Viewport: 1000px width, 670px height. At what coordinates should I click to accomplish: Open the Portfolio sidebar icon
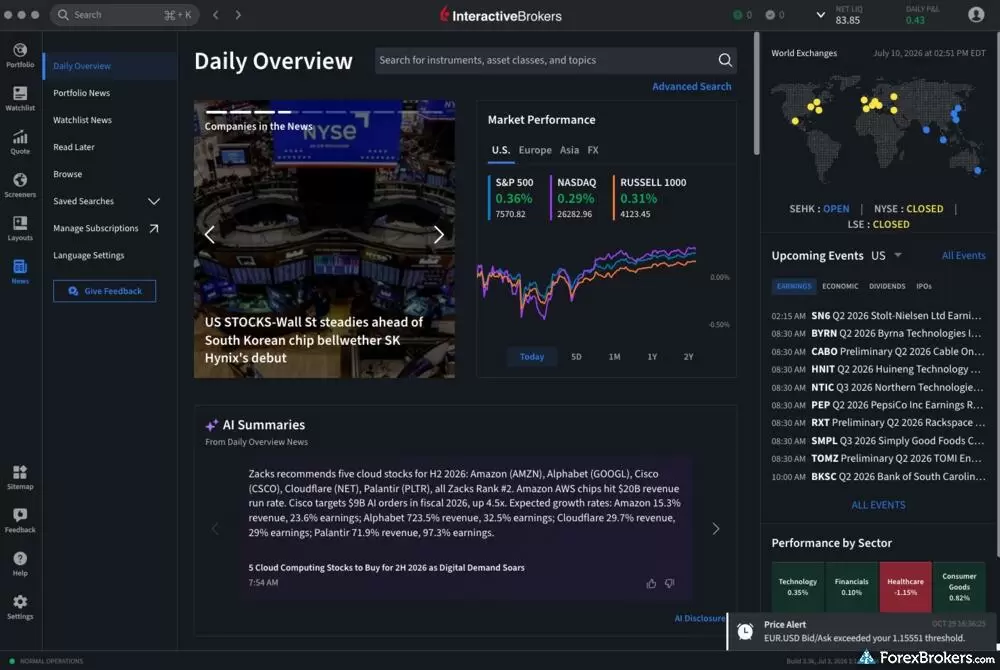click(x=20, y=55)
